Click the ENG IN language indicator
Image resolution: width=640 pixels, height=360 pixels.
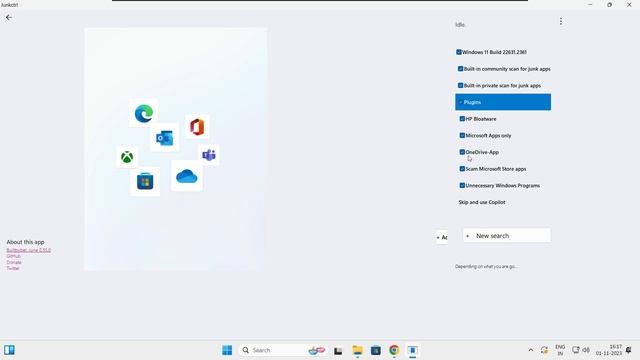click(560, 350)
